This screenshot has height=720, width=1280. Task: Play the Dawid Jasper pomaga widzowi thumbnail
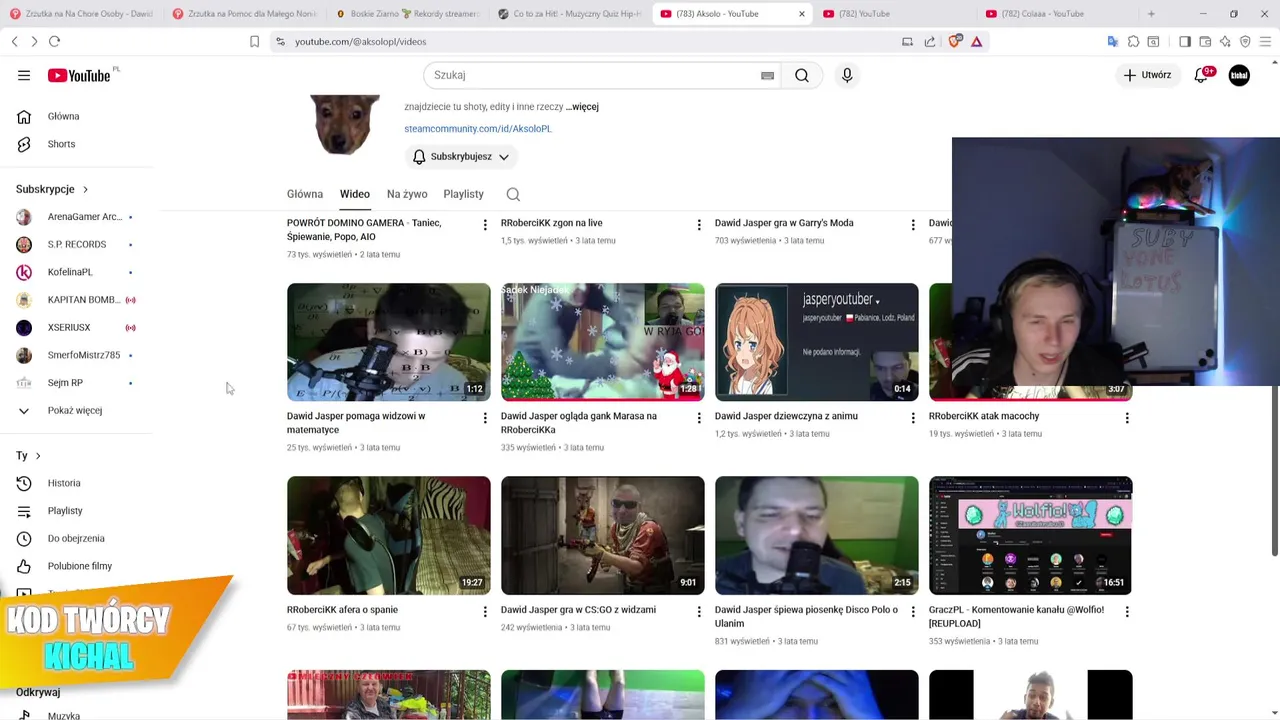click(x=389, y=342)
